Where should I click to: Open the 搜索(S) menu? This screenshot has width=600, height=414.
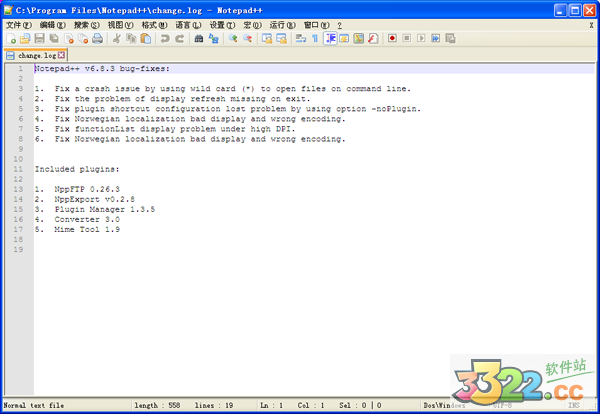coord(87,25)
